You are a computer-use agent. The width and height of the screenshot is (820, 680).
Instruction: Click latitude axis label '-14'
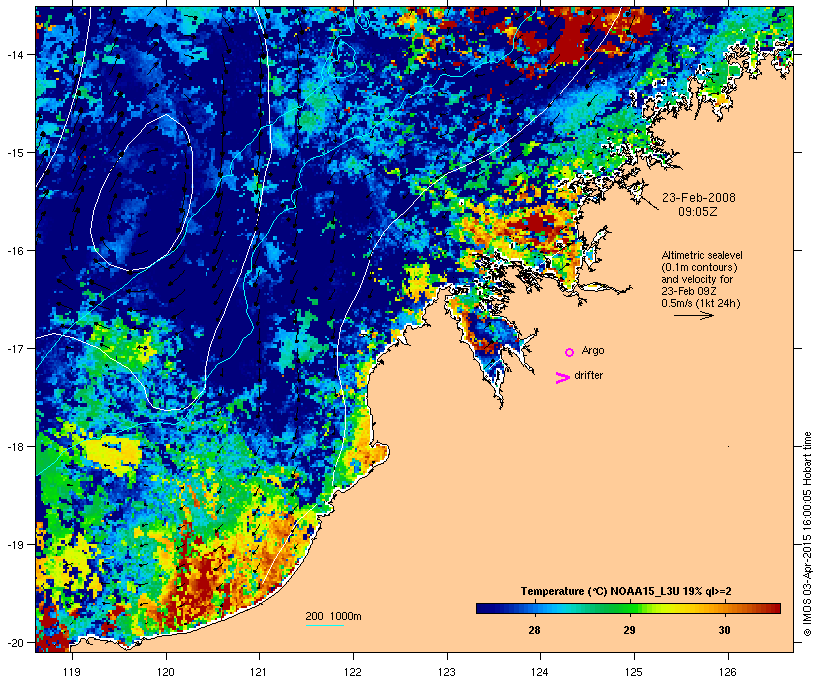(x=14, y=54)
